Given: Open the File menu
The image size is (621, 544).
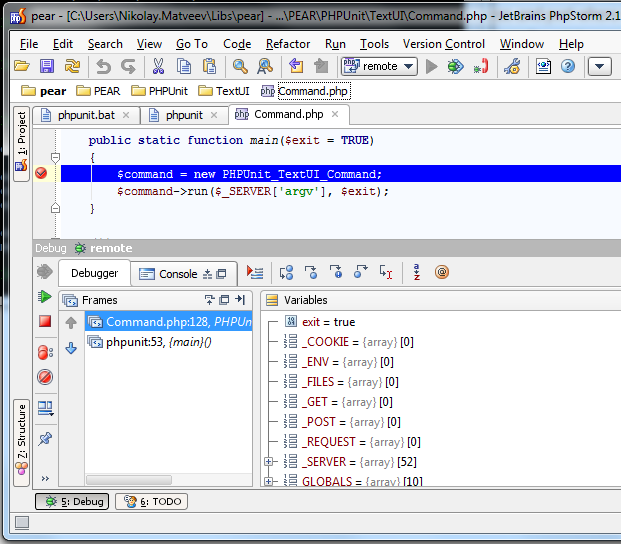Looking at the screenshot, I should [29, 44].
